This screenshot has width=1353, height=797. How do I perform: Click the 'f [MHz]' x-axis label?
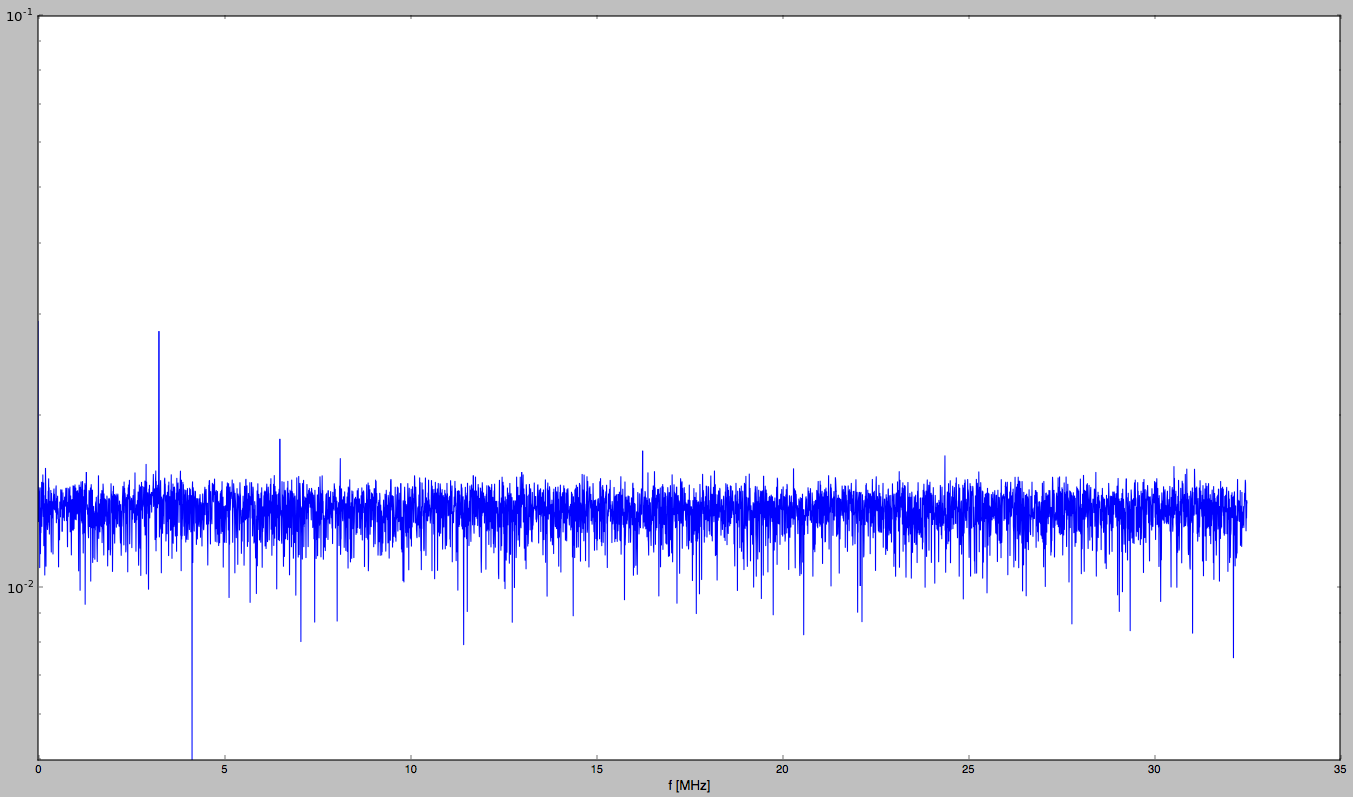(689, 786)
